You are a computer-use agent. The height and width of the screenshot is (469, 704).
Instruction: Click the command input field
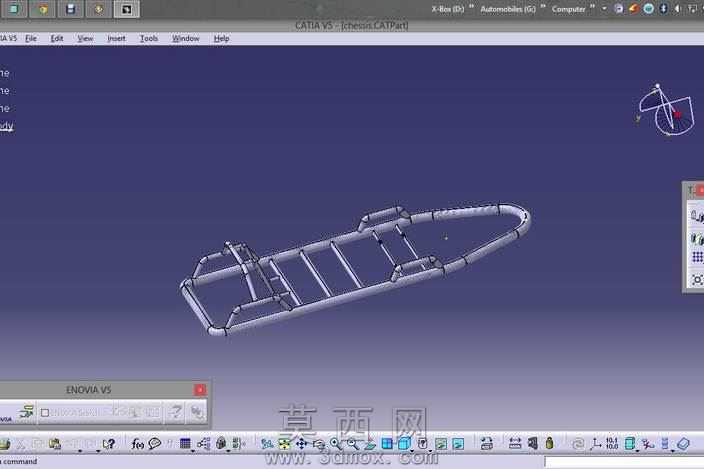click(x=624, y=461)
